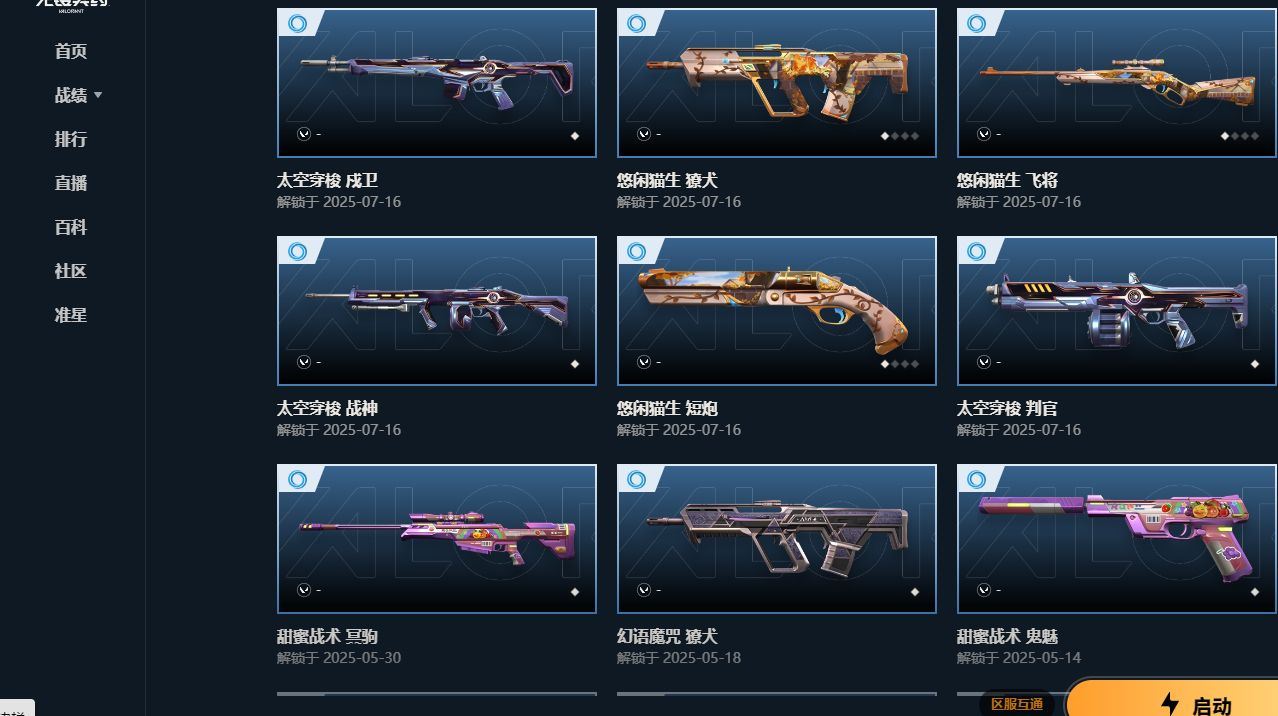Screen dimensions: 1278x716
Task: Select the first level diamond on 悠闲猫生 獠犬
Action: pos(884,136)
